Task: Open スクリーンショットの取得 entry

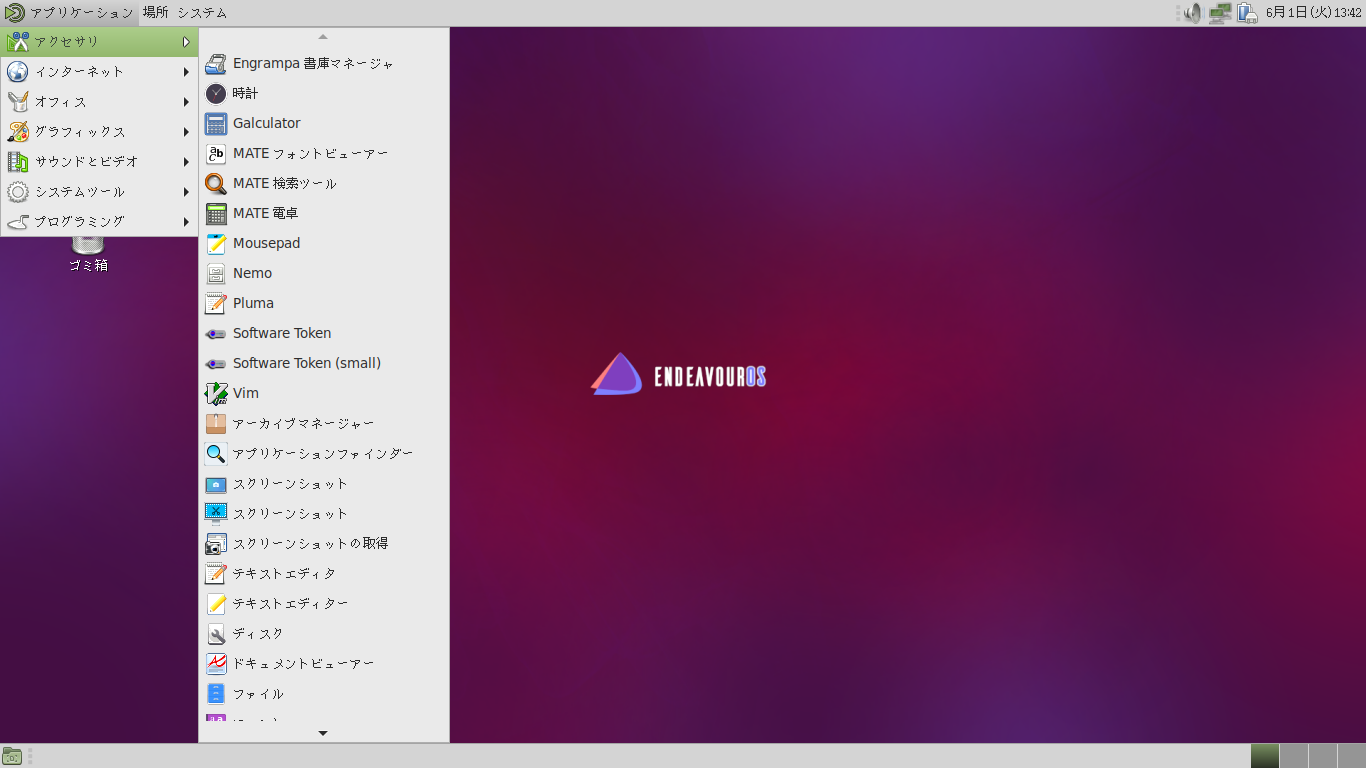Action: tap(324, 543)
